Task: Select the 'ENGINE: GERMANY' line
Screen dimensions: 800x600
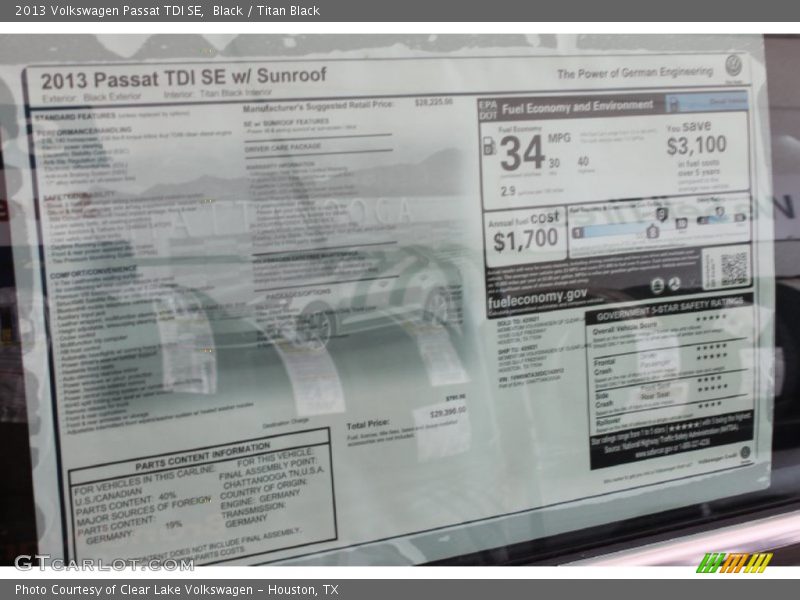Action: coord(260,499)
